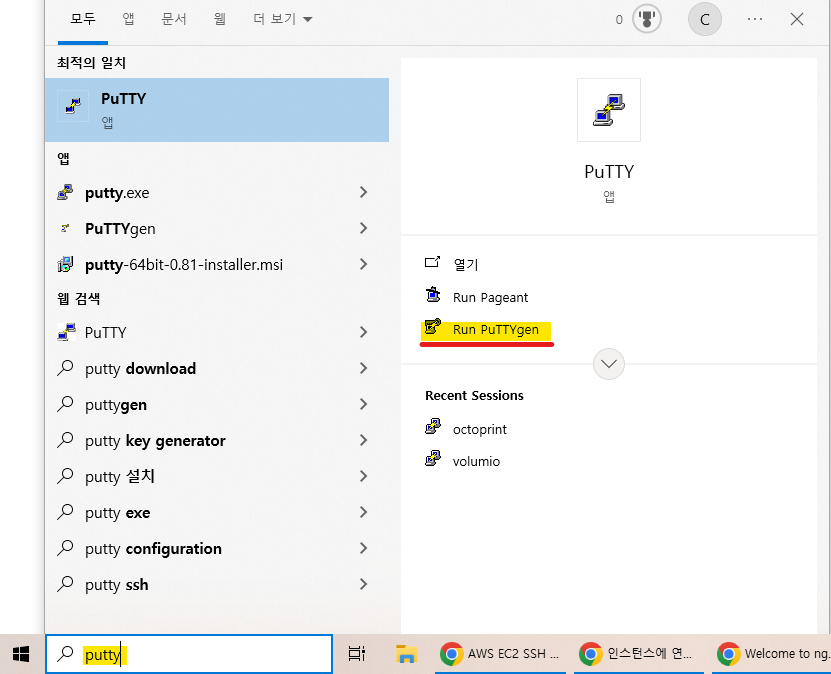The height and width of the screenshot is (674, 831).
Task: Open Task View on the taskbar
Action: [357, 654]
